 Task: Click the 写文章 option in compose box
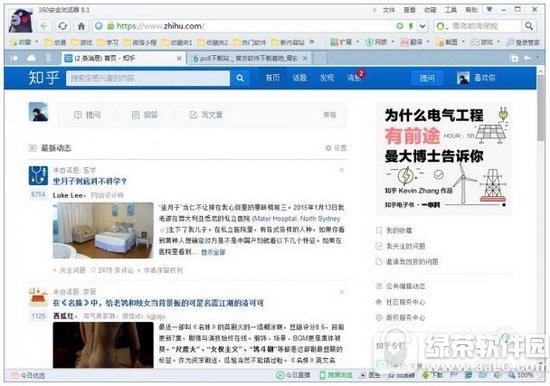point(206,115)
